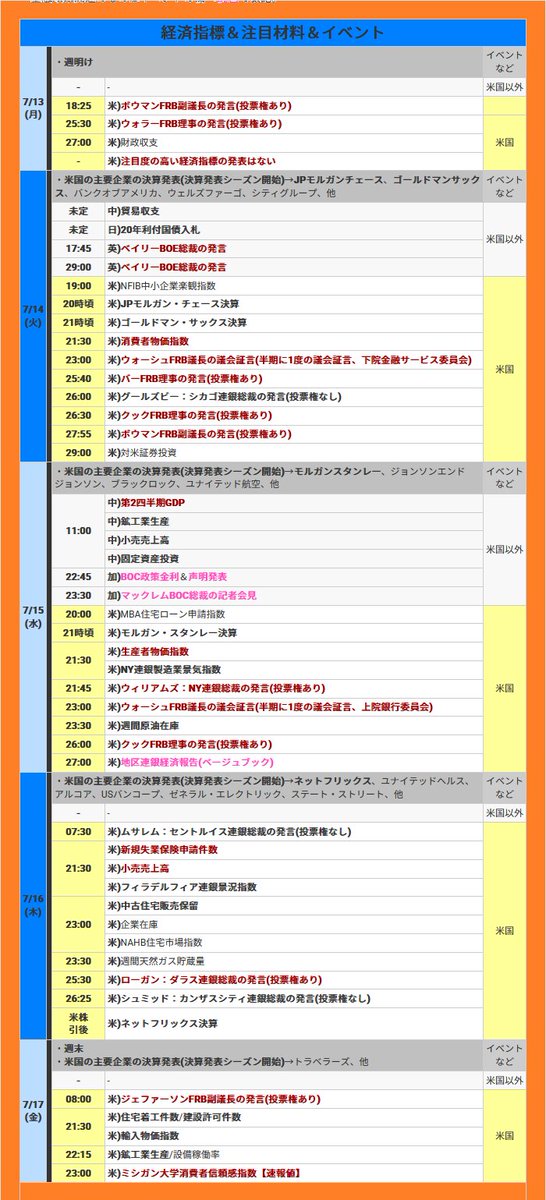546x1200 pixels.
Task: Click the 07:30 time cell
Action: (x=78, y=831)
